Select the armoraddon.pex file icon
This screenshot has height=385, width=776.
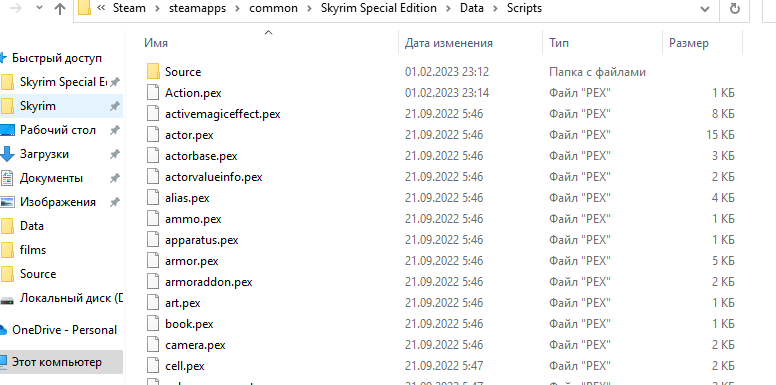(x=153, y=282)
